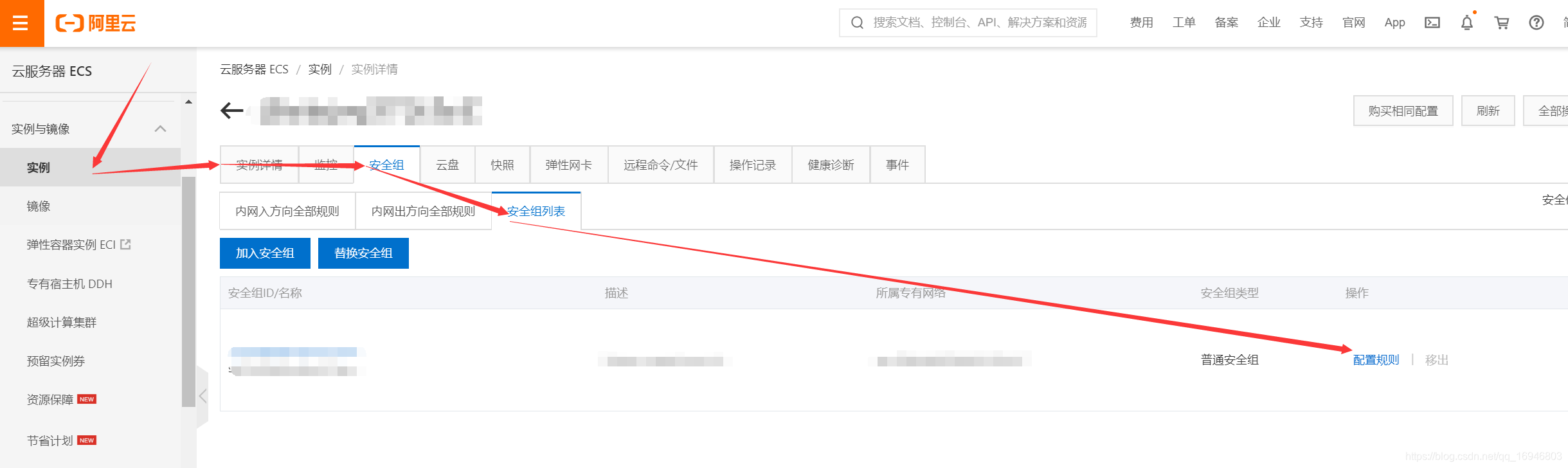Click 描述 column header
Image resolution: width=1568 pixels, height=468 pixels.
tap(616, 292)
